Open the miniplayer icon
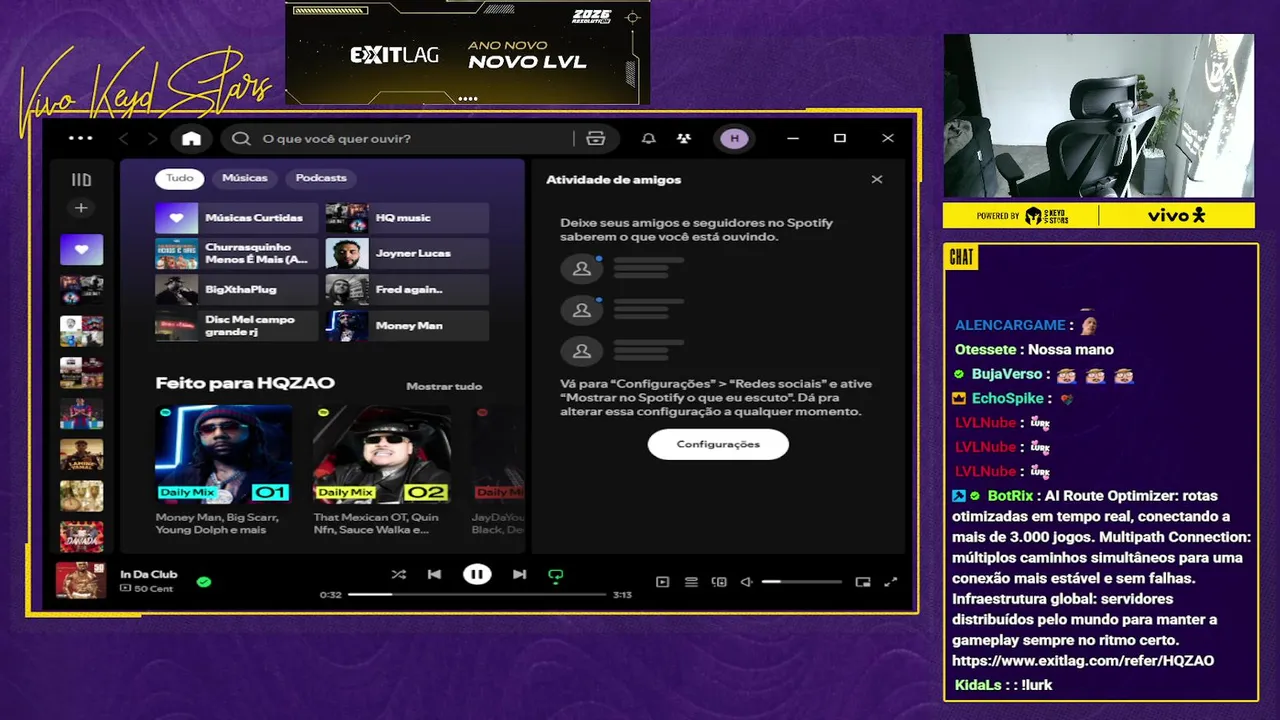The width and height of the screenshot is (1280, 720). click(x=863, y=582)
